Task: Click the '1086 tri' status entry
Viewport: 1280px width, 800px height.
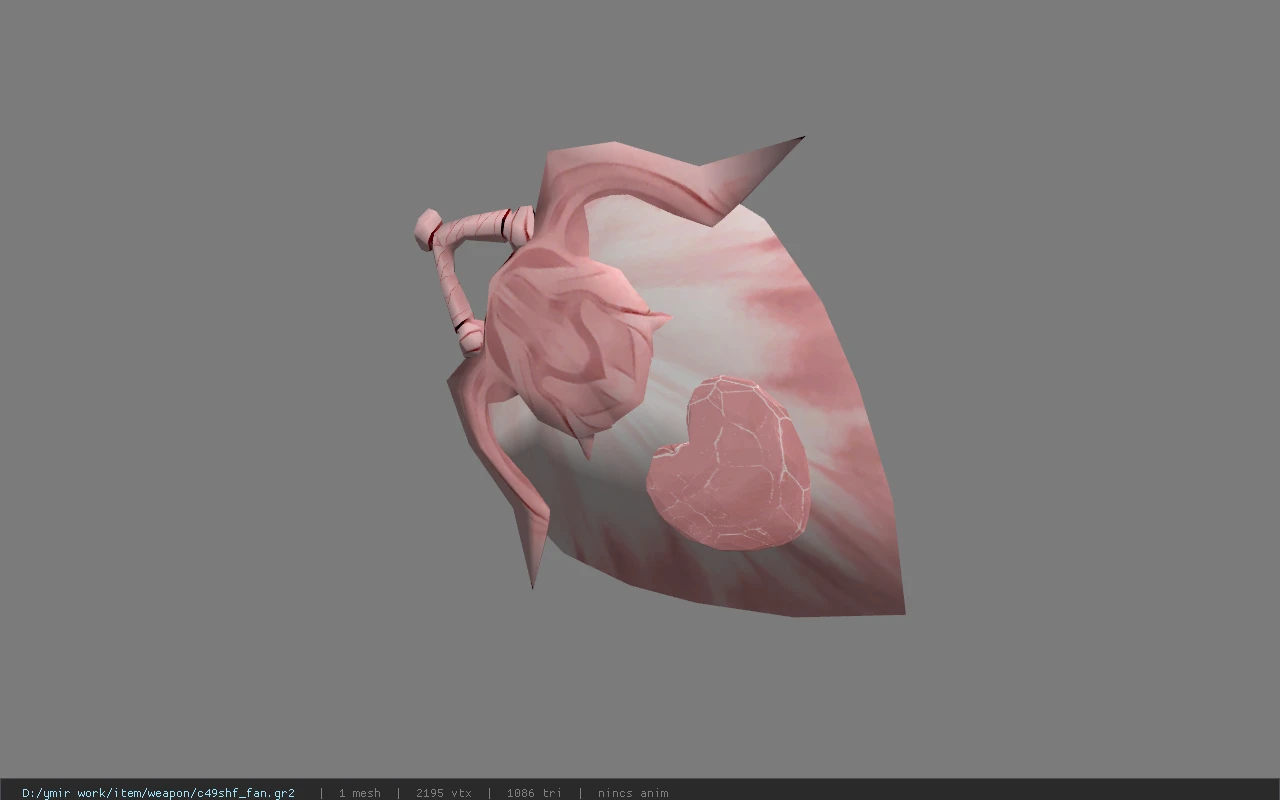Action: coord(534,792)
